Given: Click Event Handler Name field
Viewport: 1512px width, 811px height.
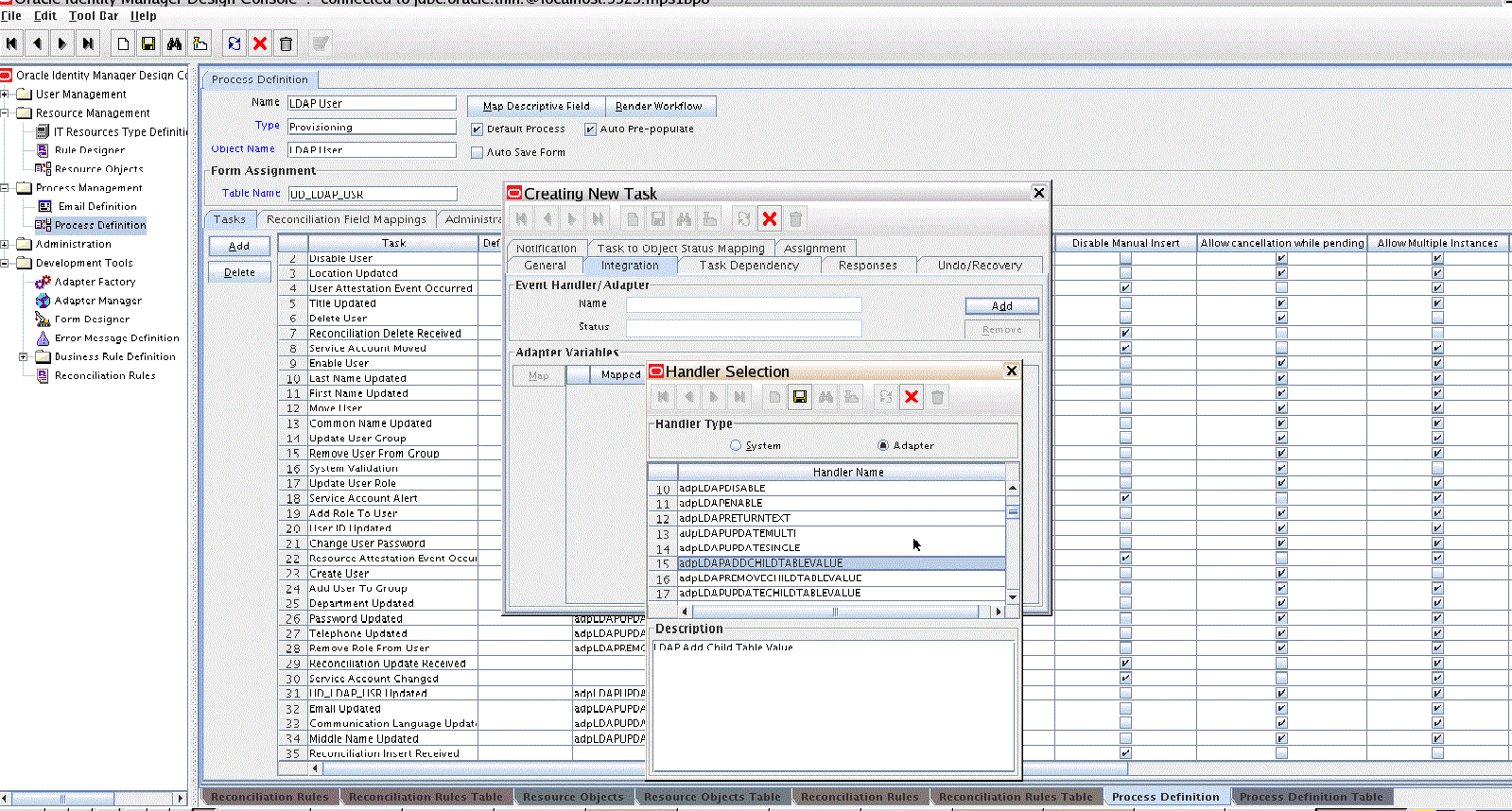Looking at the screenshot, I should click(744, 304).
